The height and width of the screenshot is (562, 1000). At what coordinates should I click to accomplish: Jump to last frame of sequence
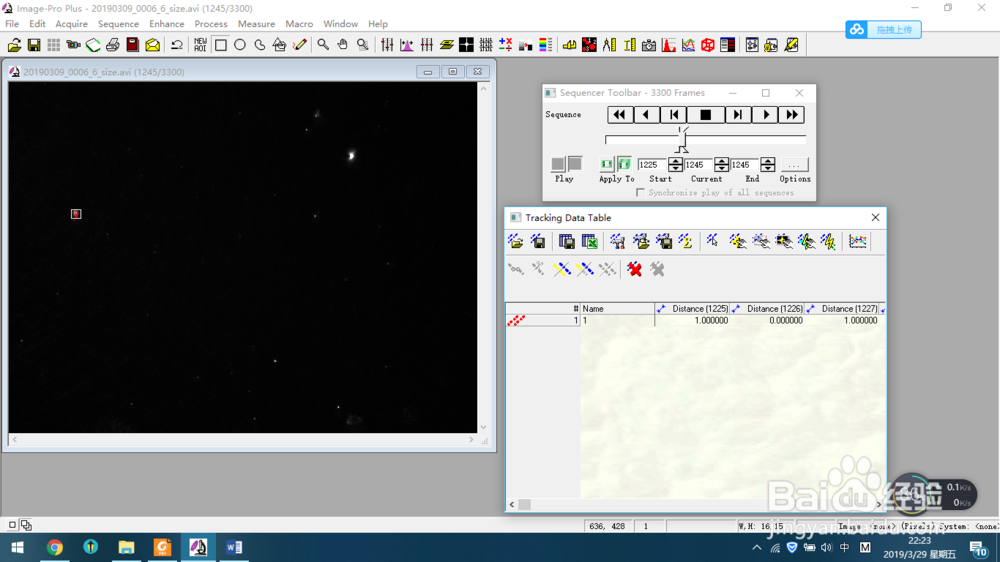click(x=792, y=115)
